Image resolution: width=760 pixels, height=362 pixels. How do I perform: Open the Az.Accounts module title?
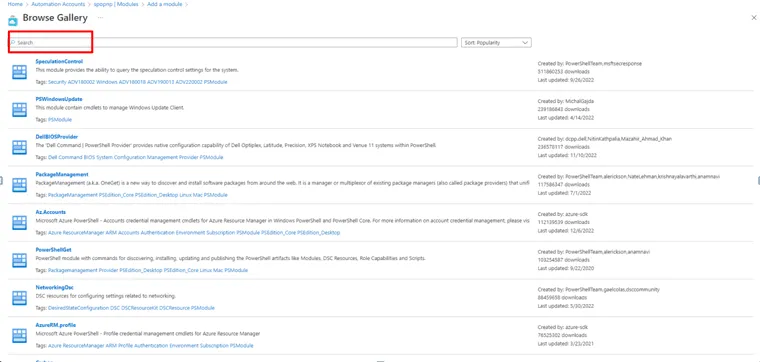pos(51,212)
